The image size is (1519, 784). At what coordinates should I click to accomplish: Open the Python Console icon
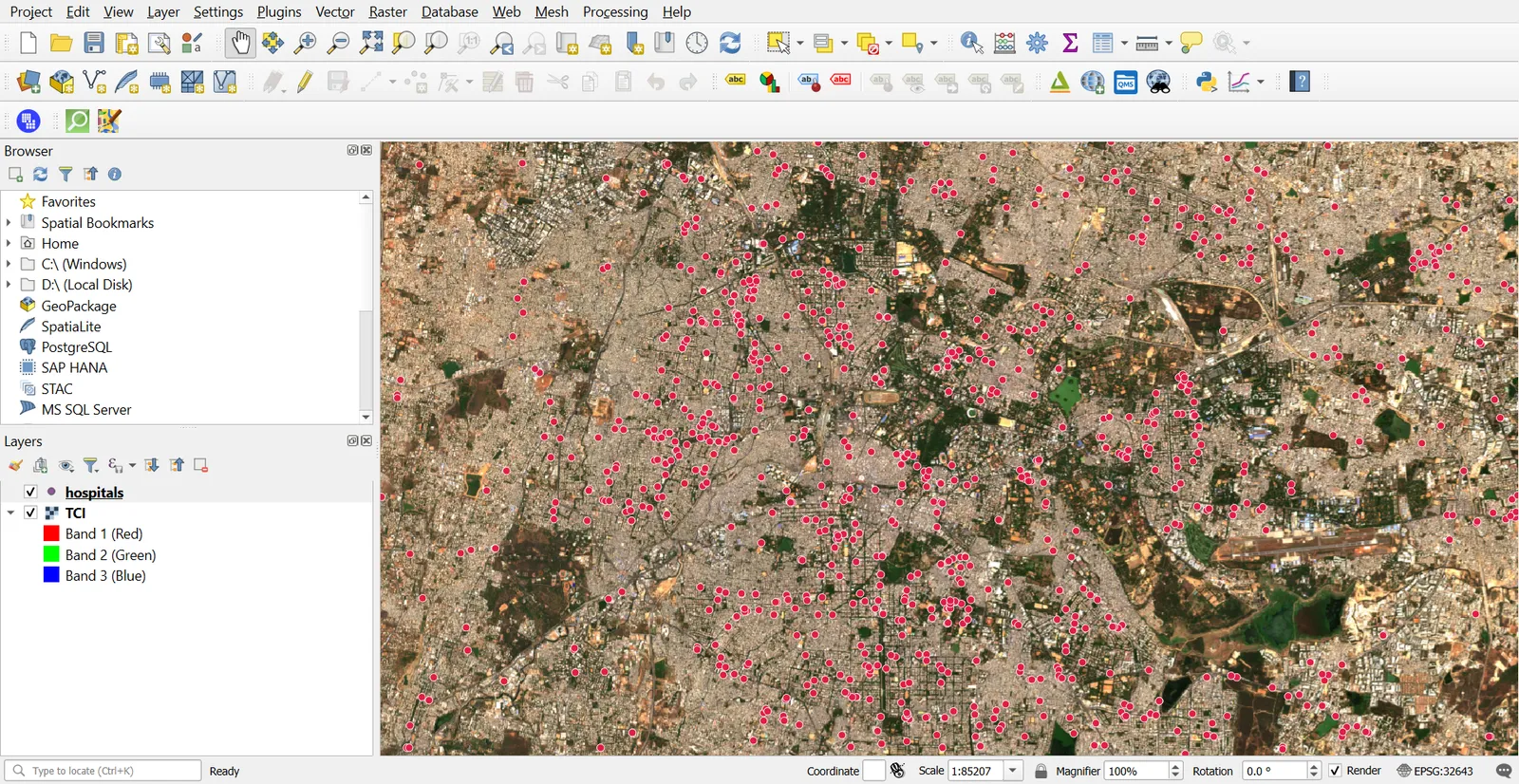click(x=1207, y=83)
